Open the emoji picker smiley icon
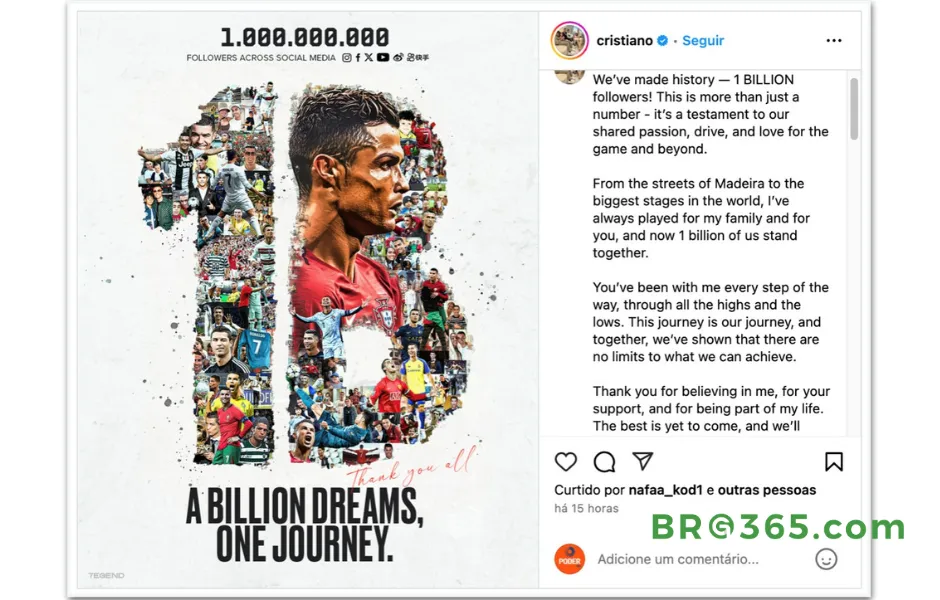The image size is (940, 600). click(826, 559)
